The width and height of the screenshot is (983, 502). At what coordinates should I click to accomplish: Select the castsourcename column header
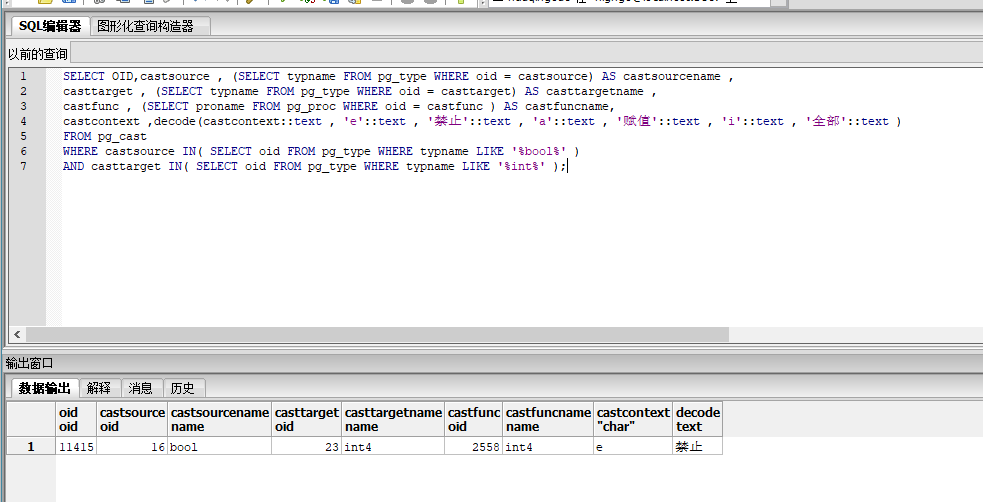pos(219,419)
